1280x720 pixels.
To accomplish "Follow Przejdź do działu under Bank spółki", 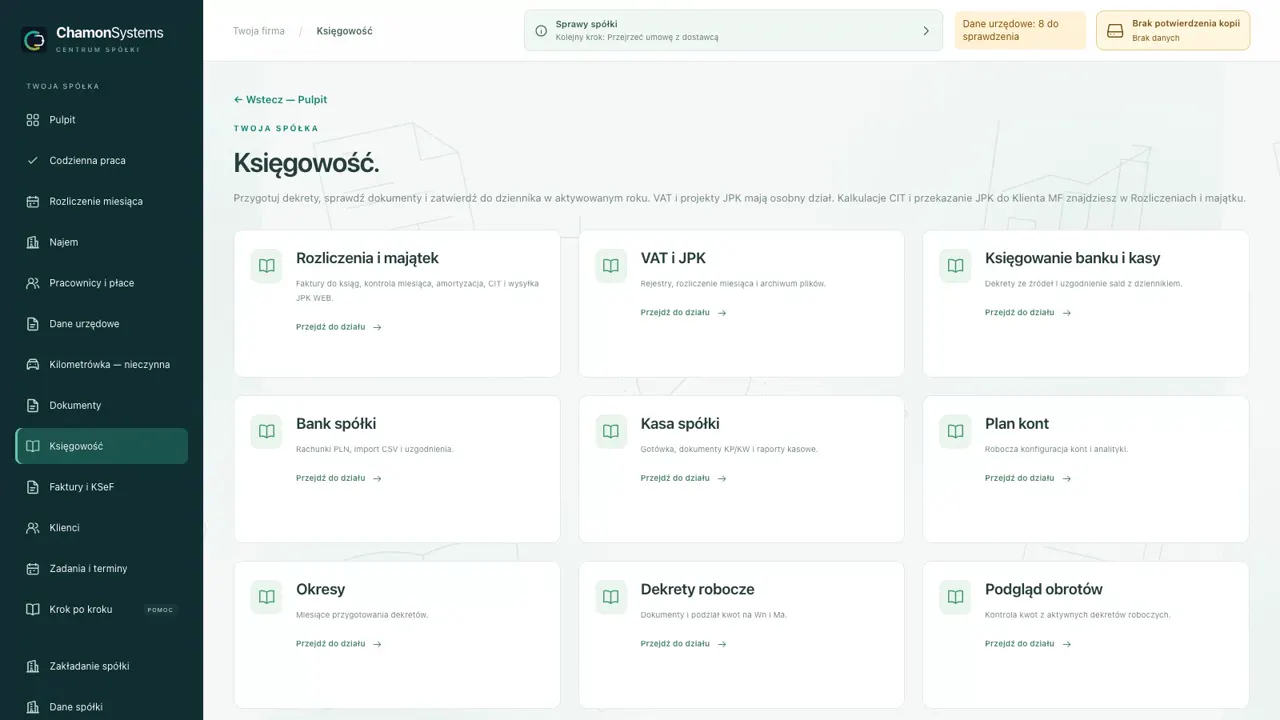I will (339, 478).
